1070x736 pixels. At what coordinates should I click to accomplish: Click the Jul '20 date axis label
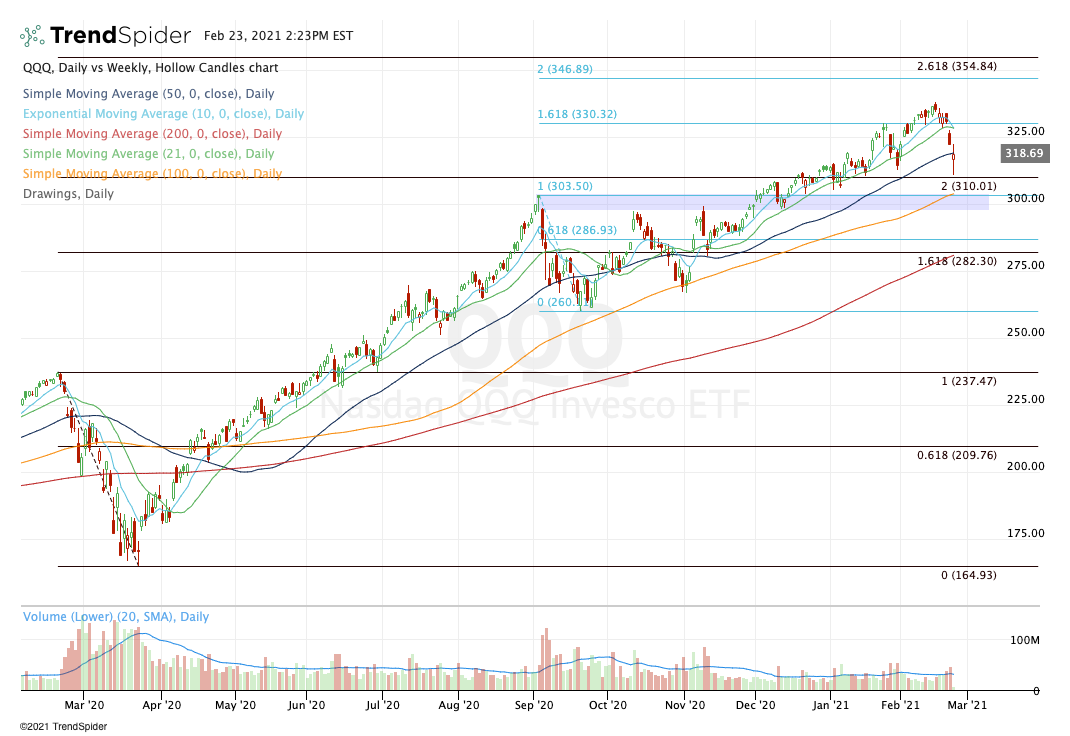382,705
